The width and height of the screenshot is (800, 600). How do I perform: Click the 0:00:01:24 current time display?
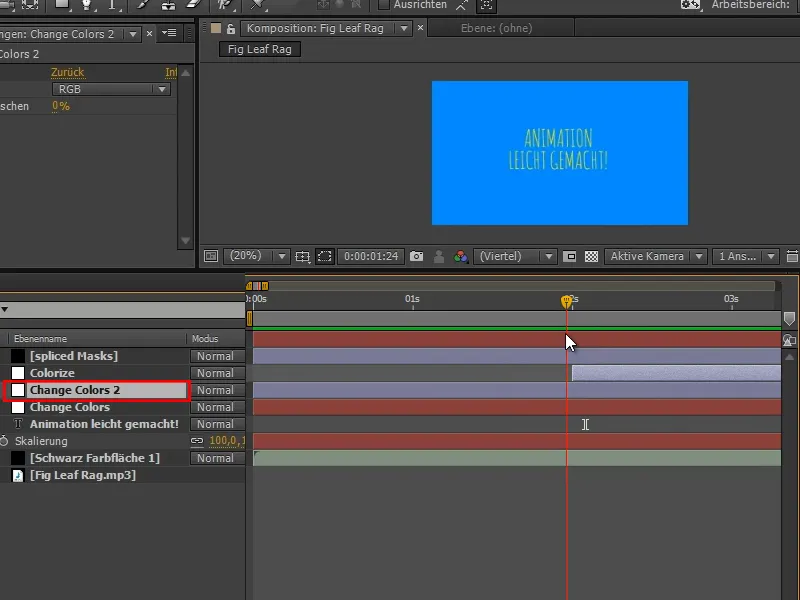[x=371, y=256]
